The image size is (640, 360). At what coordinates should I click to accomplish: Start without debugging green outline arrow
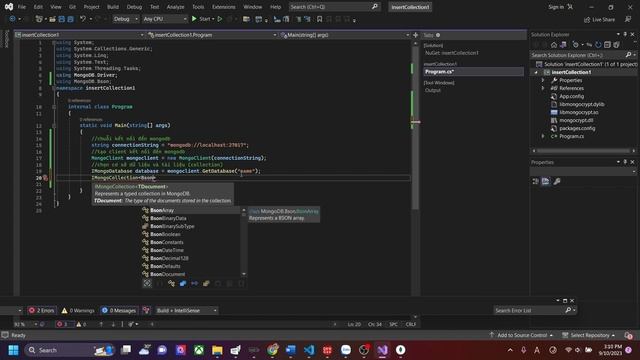coord(220,19)
